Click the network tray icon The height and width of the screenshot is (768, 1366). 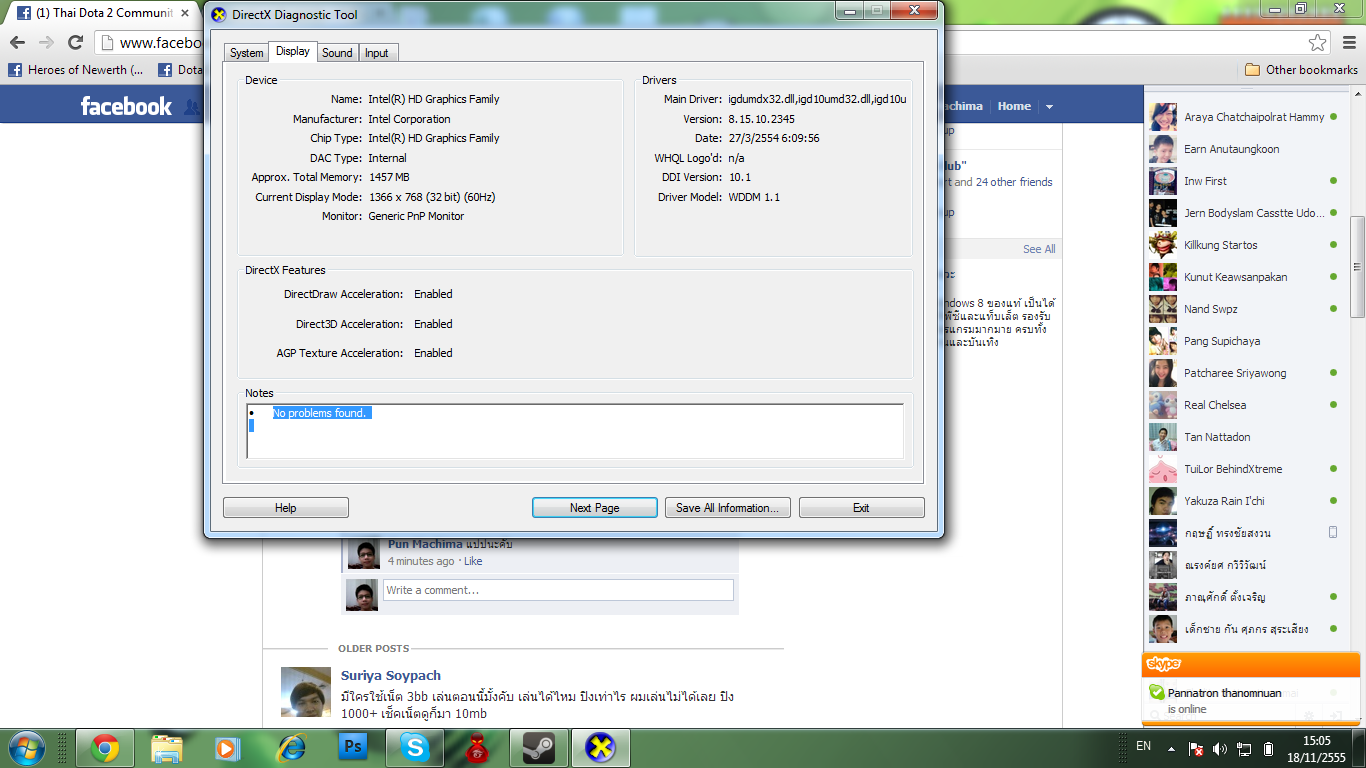coord(1244,748)
